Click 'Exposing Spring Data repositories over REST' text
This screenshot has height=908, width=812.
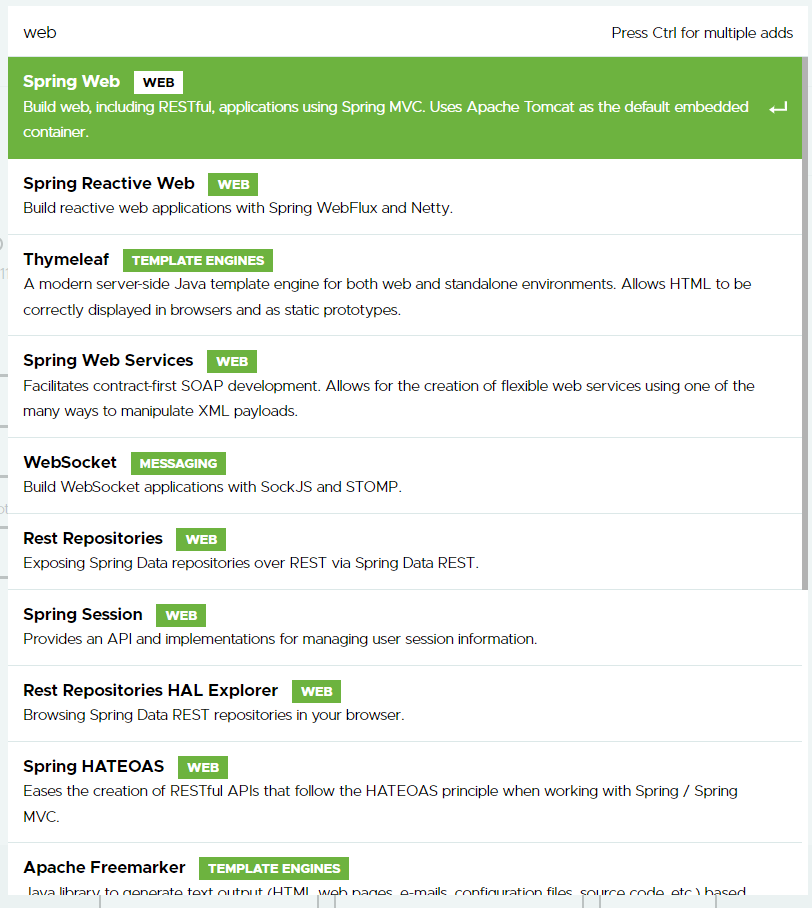point(251,563)
